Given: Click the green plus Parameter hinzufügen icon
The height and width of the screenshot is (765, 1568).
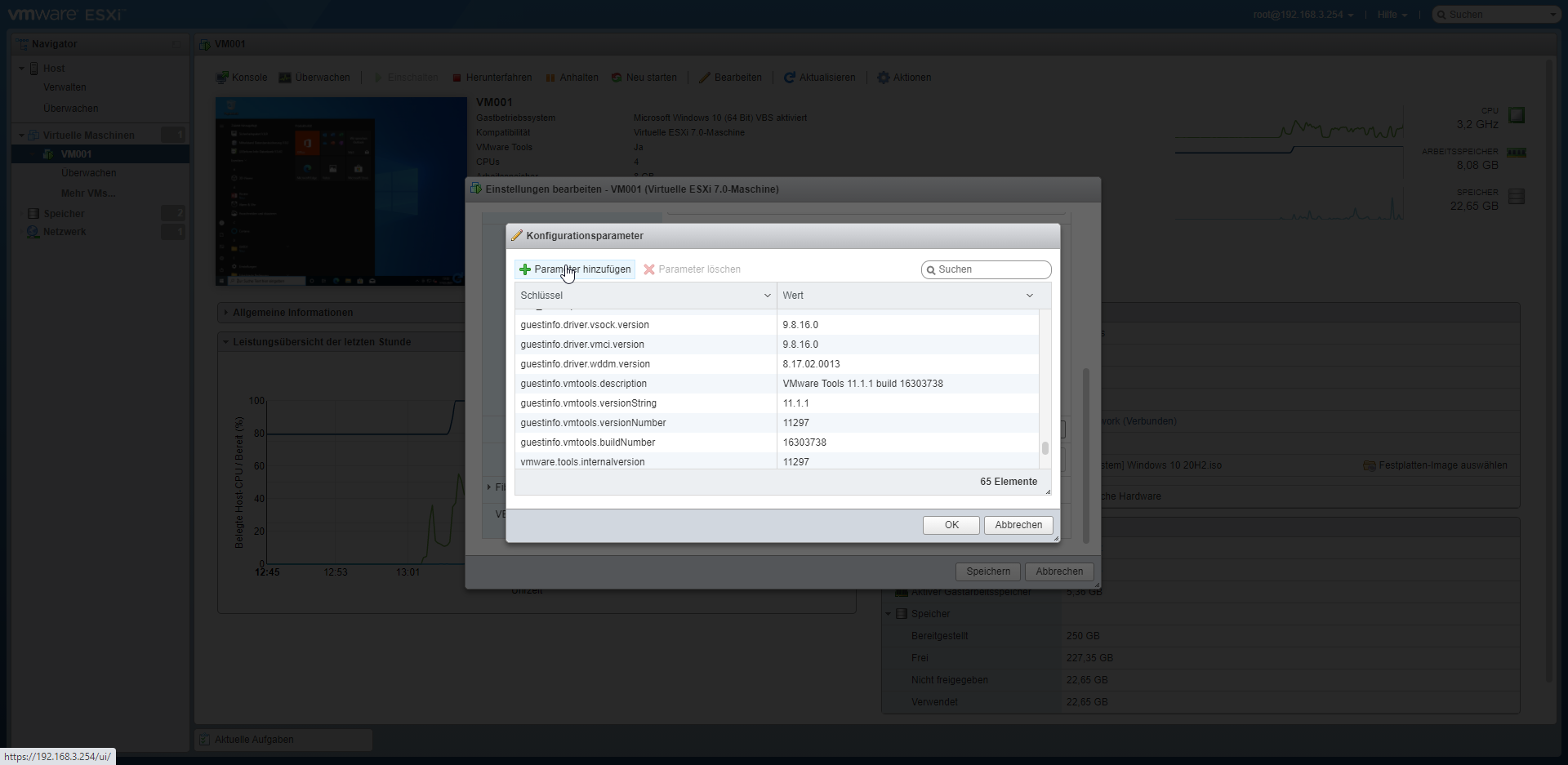Looking at the screenshot, I should pos(525,269).
